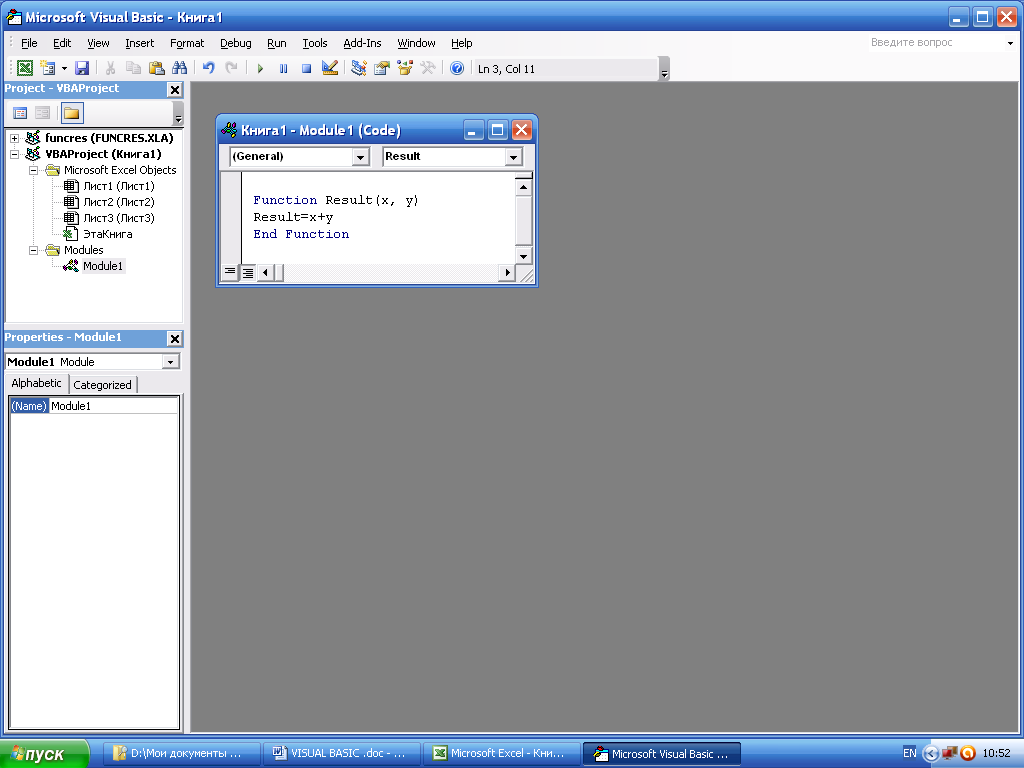The width and height of the screenshot is (1024, 768).
Task: Open the Toolbox hammer and wrench icon
Action: pyautogui.click(x=428, y=68)
